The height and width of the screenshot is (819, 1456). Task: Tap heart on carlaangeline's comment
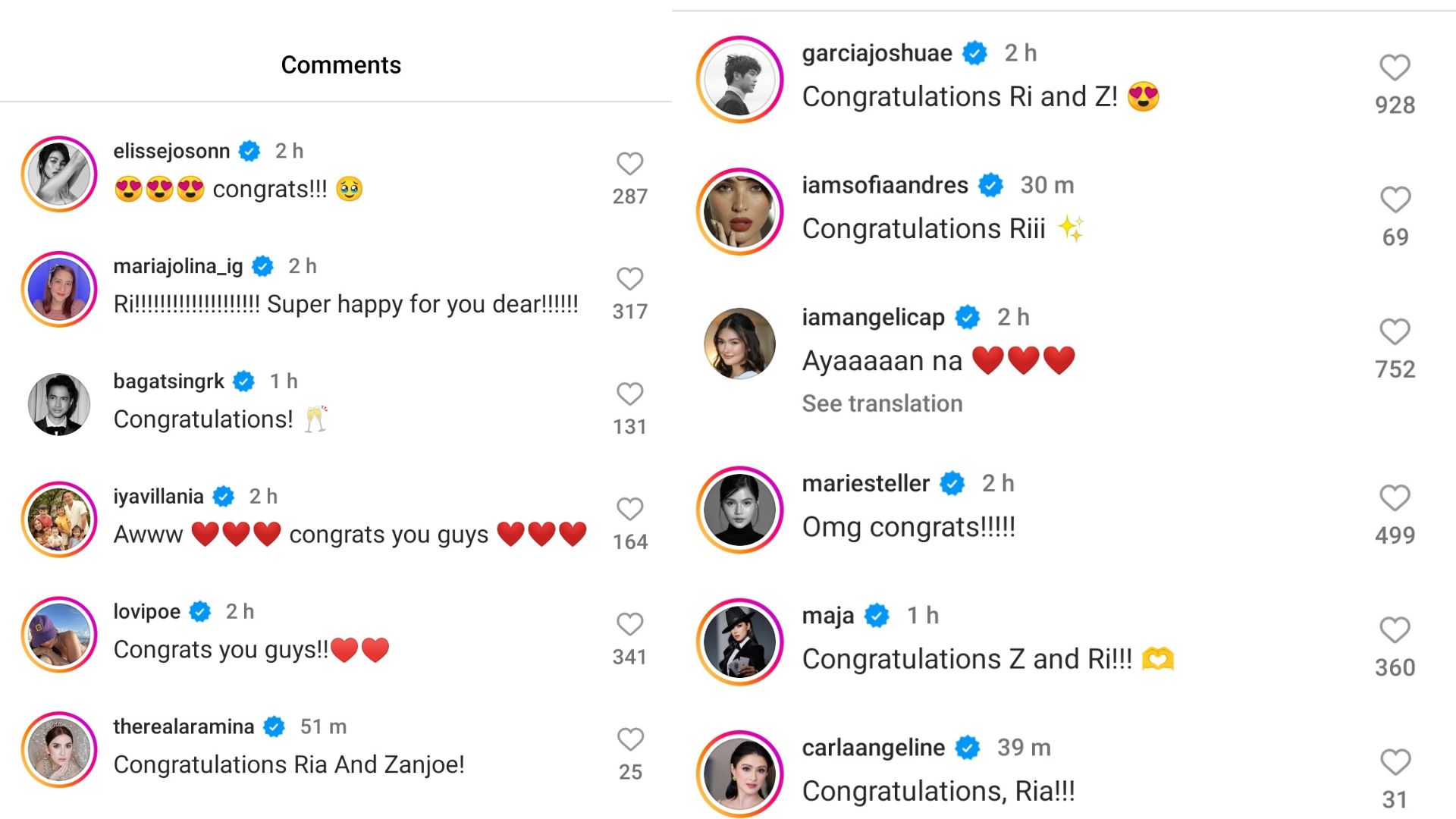point(1395,762)
